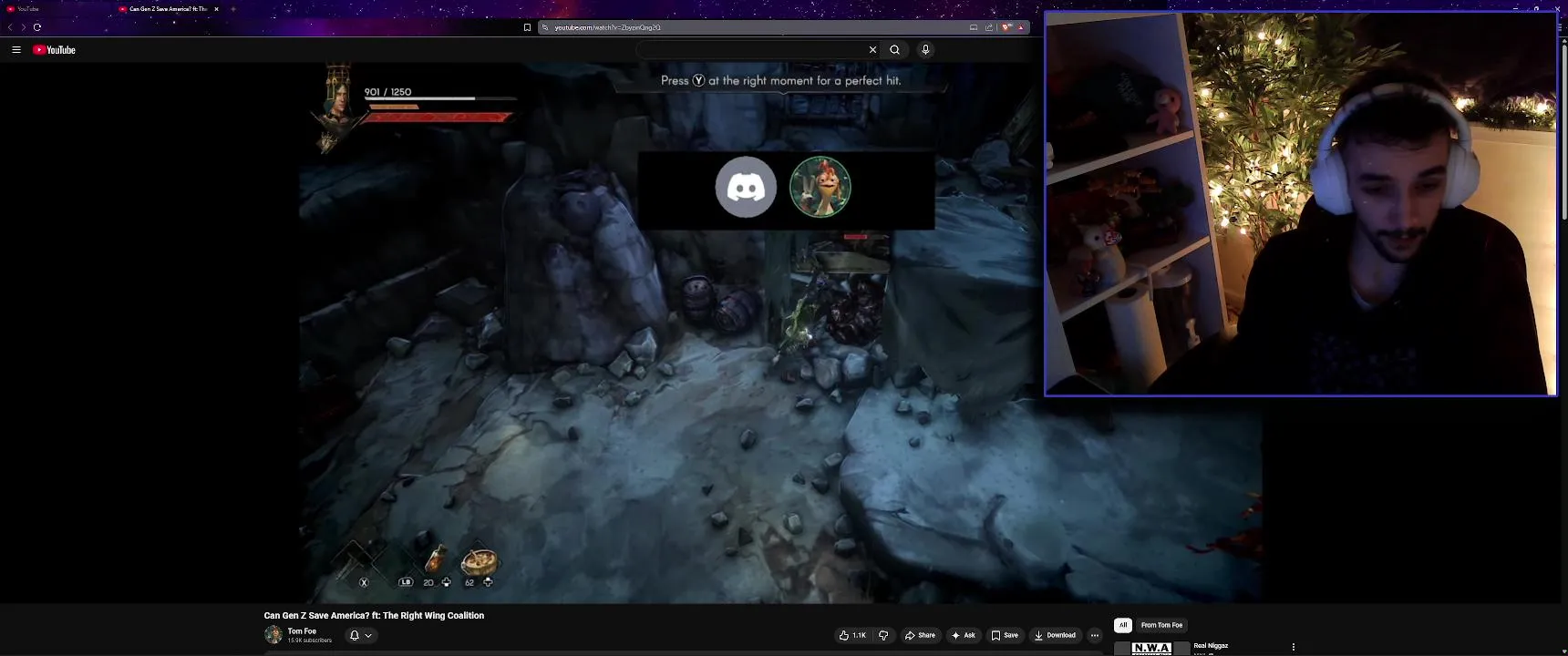Open the recommended video's three-dot options menu
The width and height of the screenshot is (1568, 656).
click(1293, 647)
